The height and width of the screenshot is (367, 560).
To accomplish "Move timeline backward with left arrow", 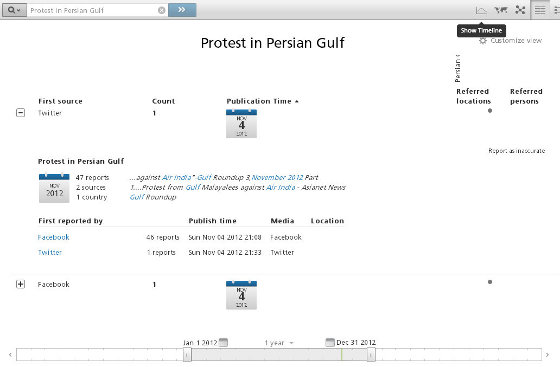I will pyautogui.click(x=10, y=355).
